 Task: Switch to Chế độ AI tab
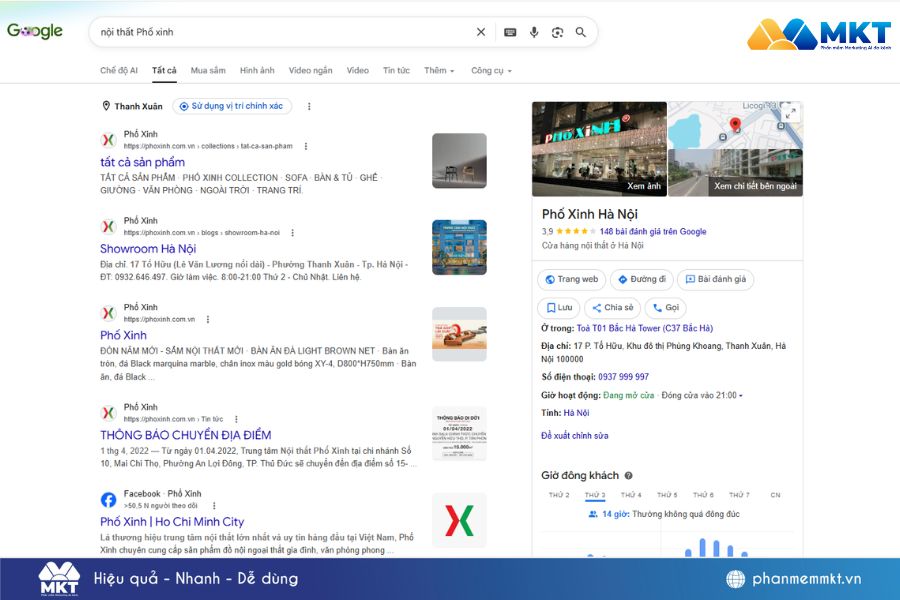[119, 71]
